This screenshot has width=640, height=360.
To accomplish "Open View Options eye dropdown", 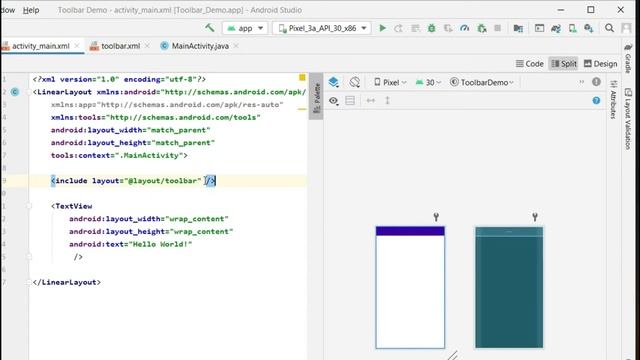I will coord(333,100).
